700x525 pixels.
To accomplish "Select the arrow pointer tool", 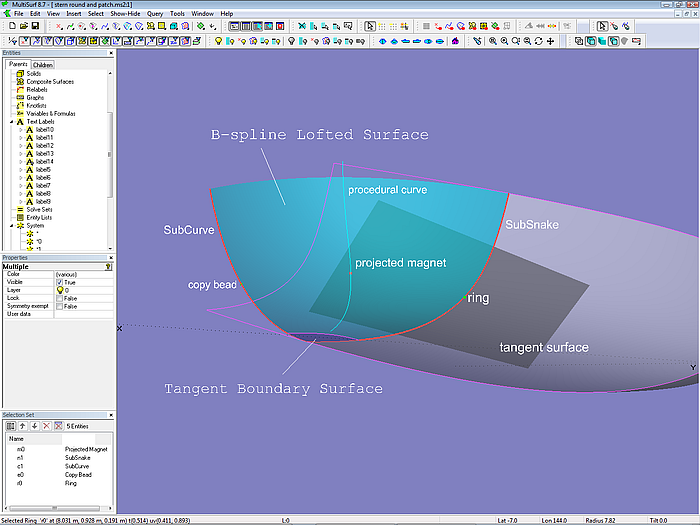I will coord(370,26).
